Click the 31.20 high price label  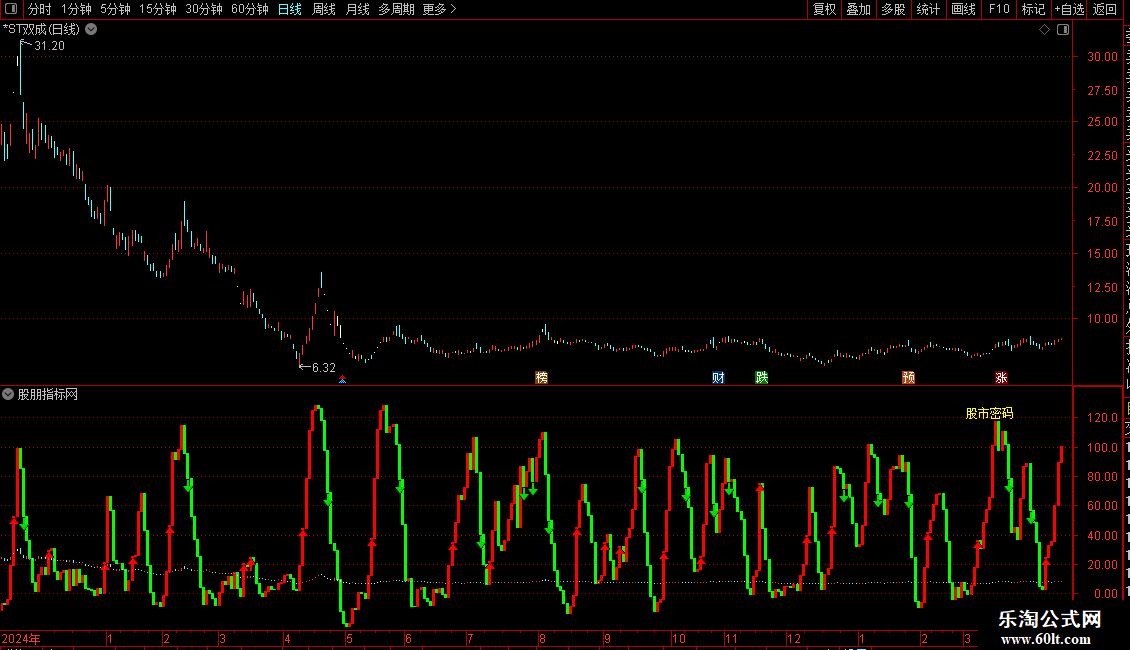tap(49, 46)
